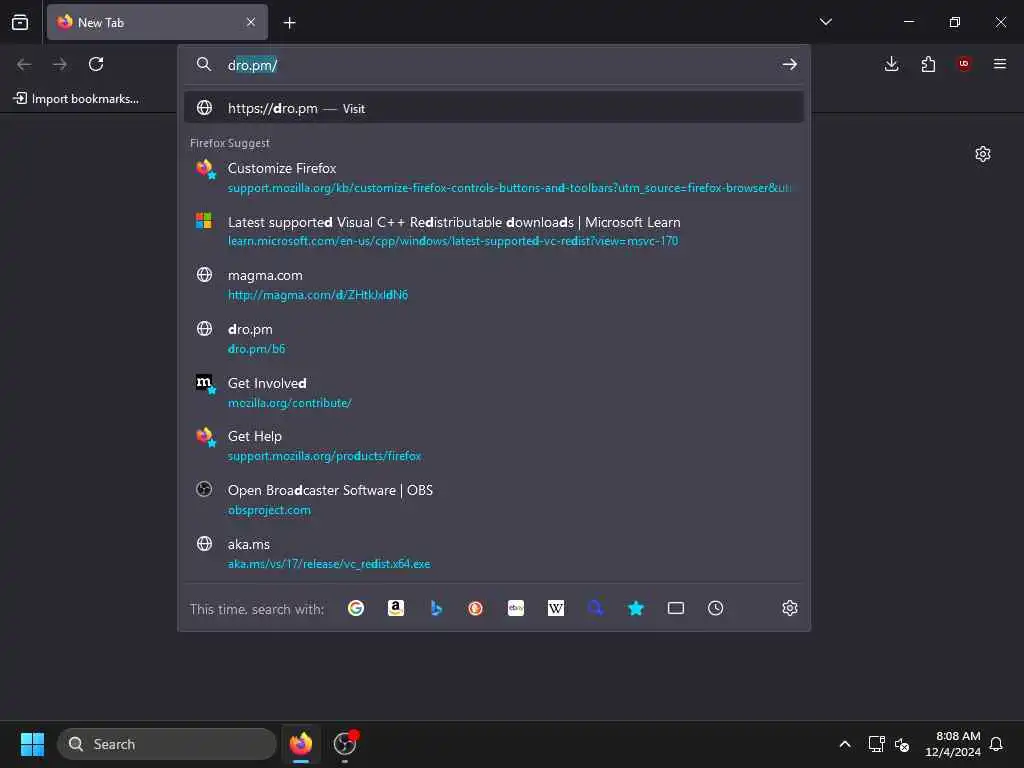
Task: Click the Go arrow in address bar
Action: coord(790,64)
